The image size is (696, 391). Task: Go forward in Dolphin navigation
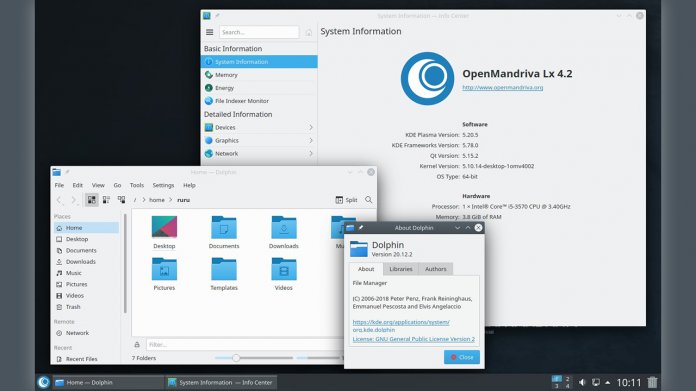click(x=74, y=200)
